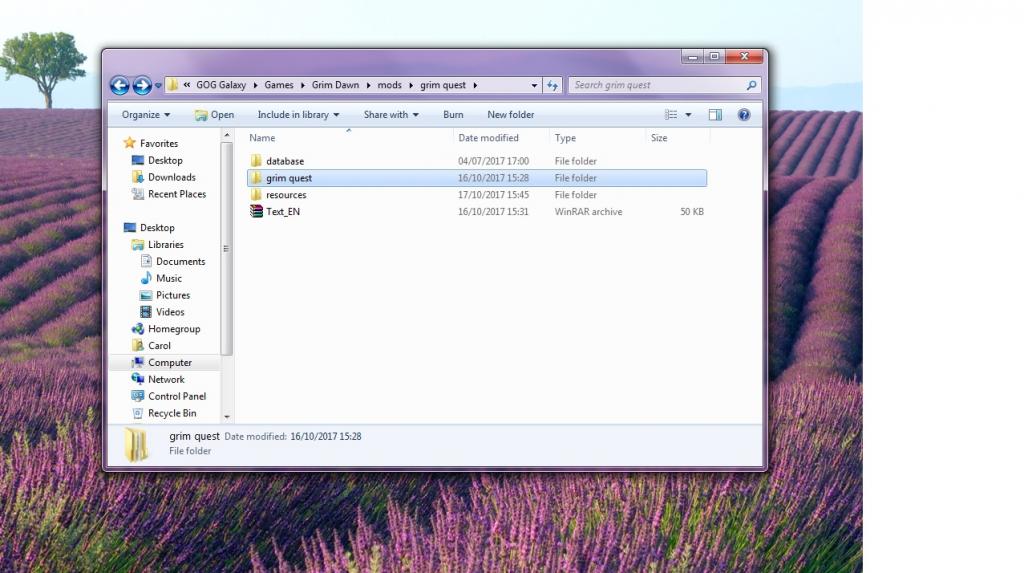Open Control Panel from navigation pane

click(x=176, y=396)
